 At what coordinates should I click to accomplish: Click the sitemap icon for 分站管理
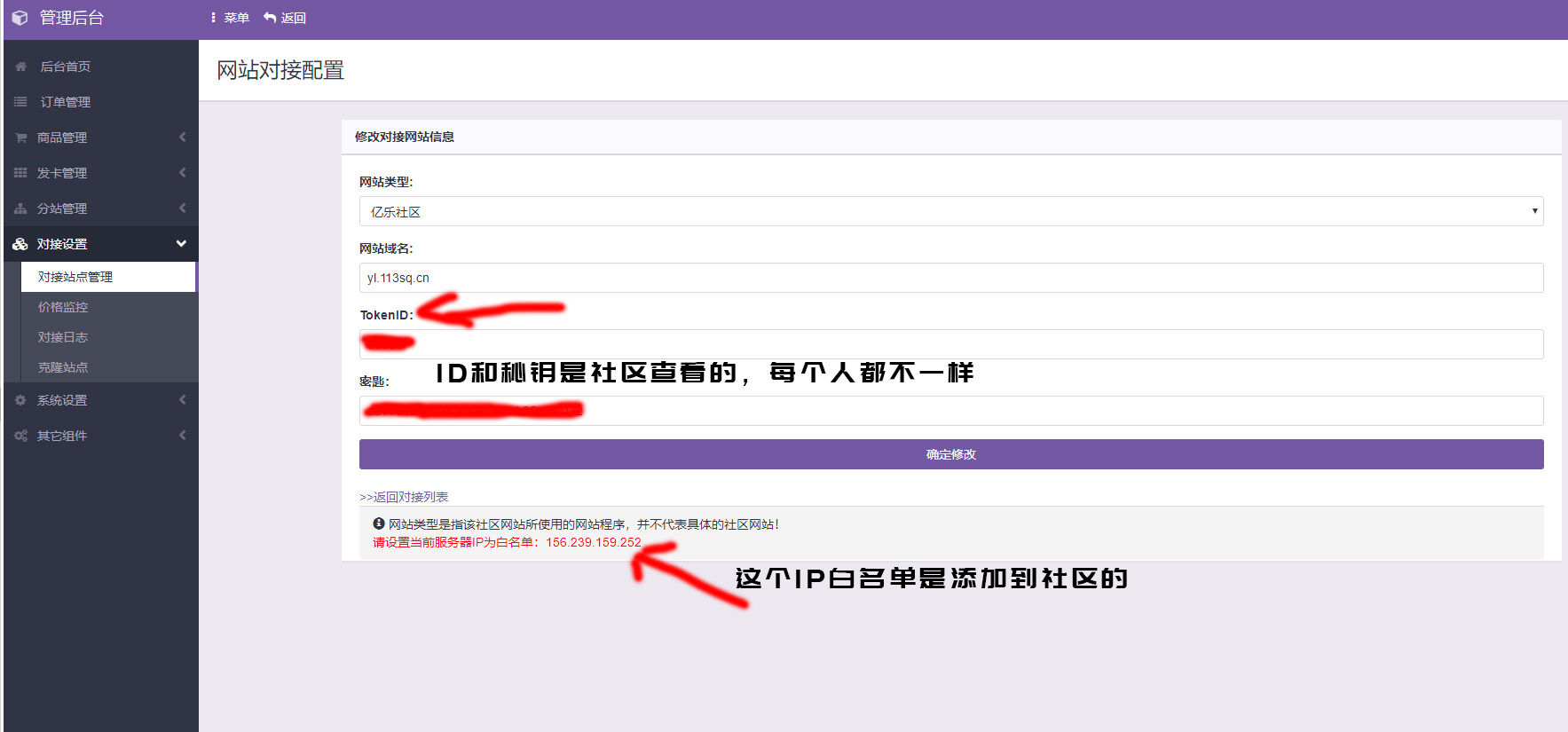pyautogui.click(x=20, y=209)
